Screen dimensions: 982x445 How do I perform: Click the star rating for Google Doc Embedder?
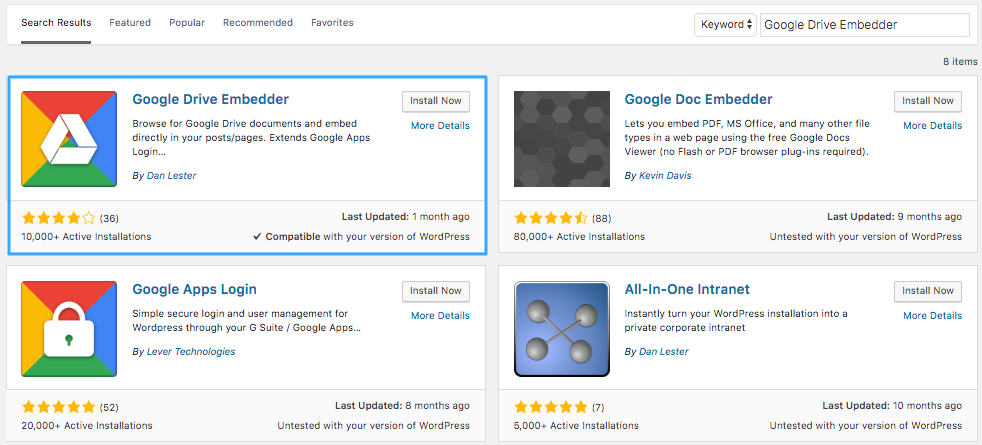(x=551, y=218)
